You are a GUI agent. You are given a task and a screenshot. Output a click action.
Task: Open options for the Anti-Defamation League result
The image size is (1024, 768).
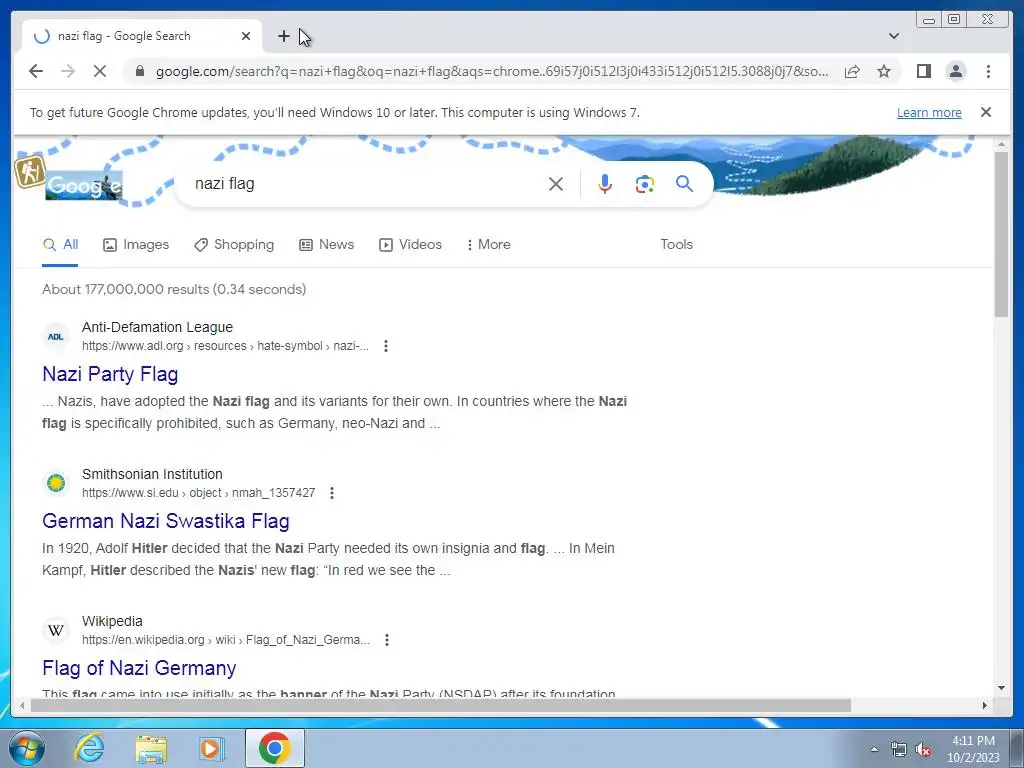pos(386,346)
